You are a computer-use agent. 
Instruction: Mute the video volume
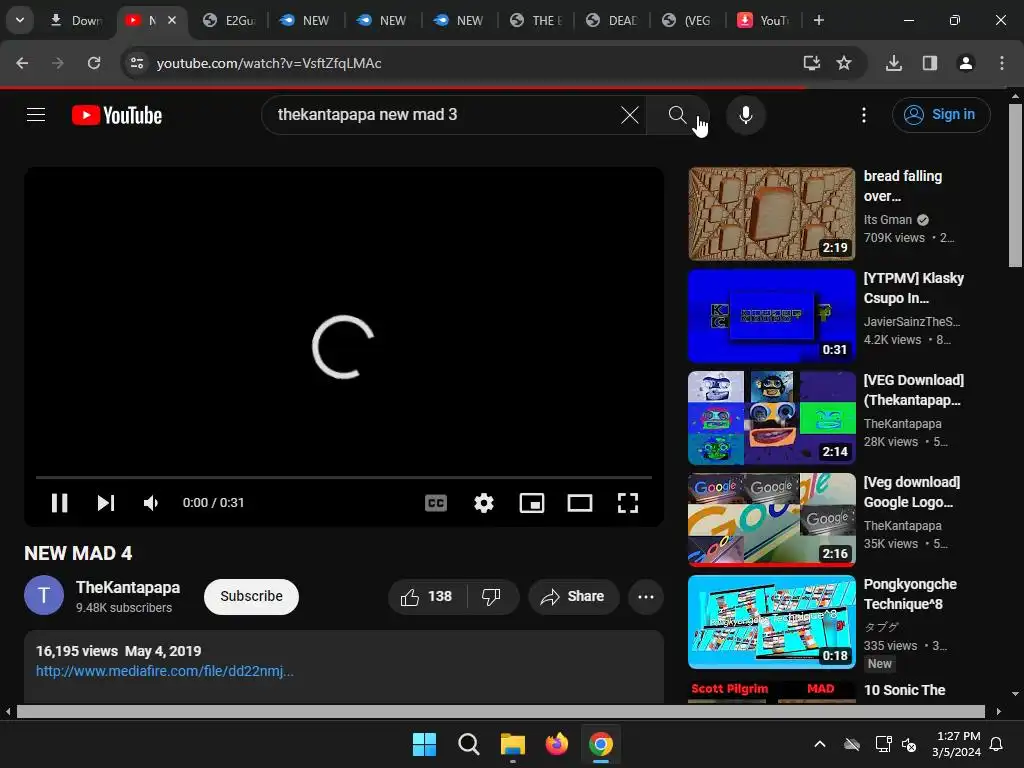(x=151, y=502)
